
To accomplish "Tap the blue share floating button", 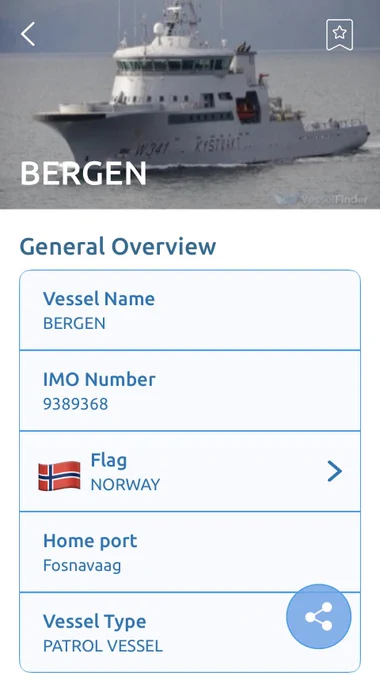I will [x=319, y=616].
